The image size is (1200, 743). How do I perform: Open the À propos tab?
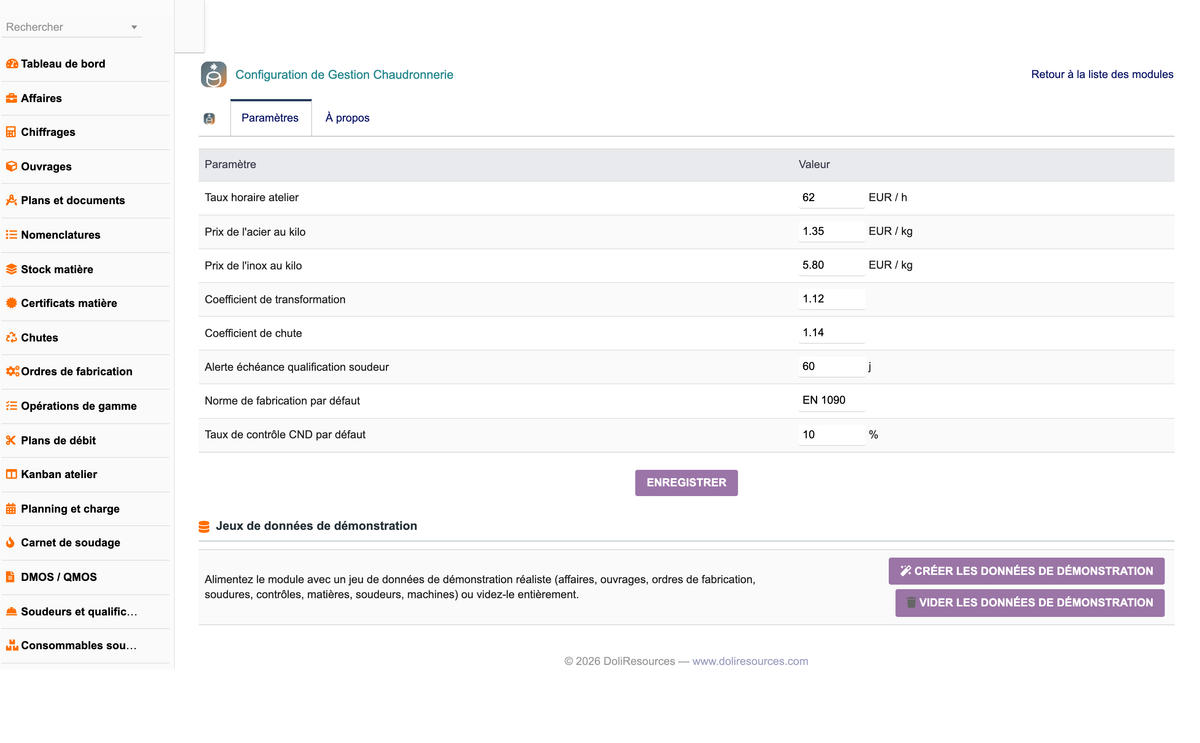click(347, 118)
